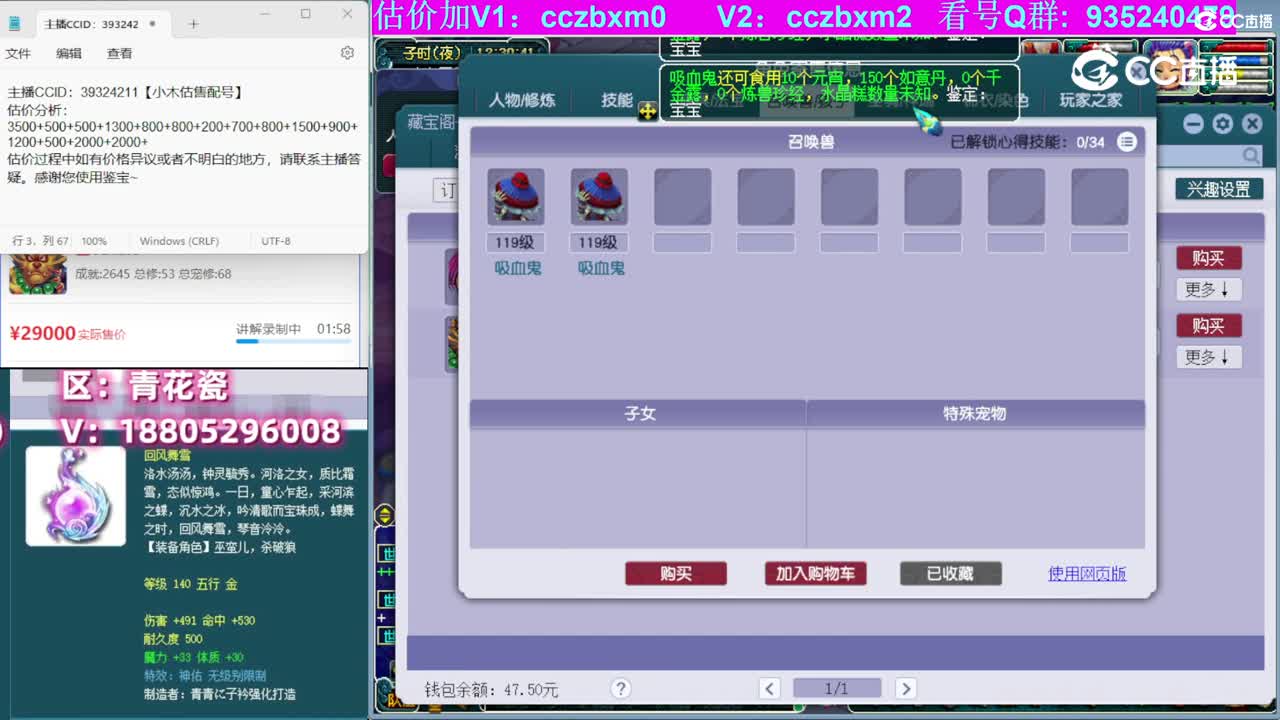Click the 特效: 神佑 无级别限制 line
The image size is (1280, 720).
click(x=205, y=675)
